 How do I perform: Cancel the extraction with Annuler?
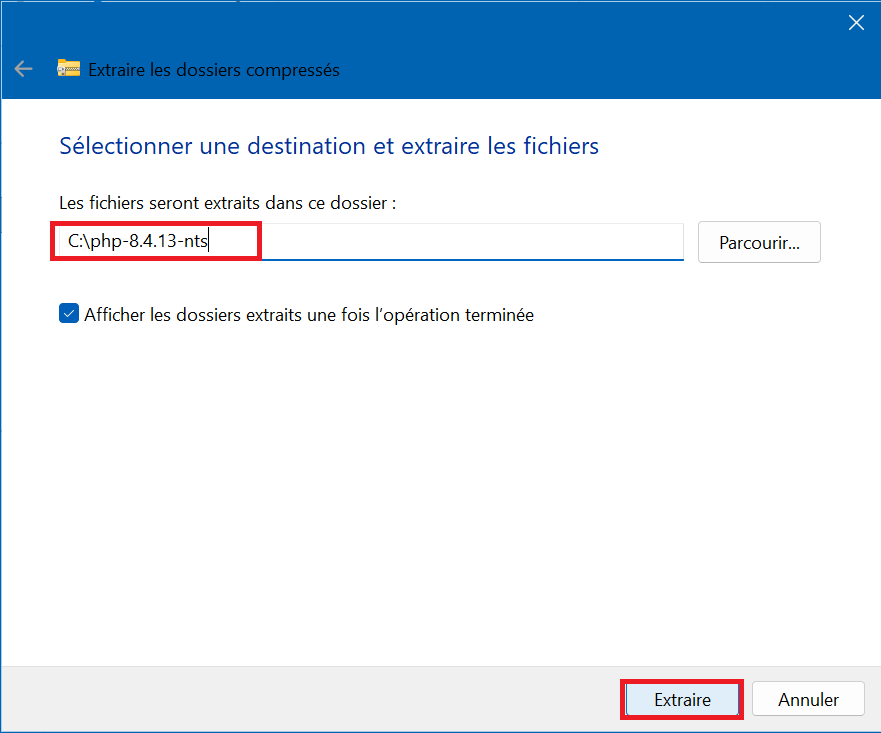pos(808,699)
